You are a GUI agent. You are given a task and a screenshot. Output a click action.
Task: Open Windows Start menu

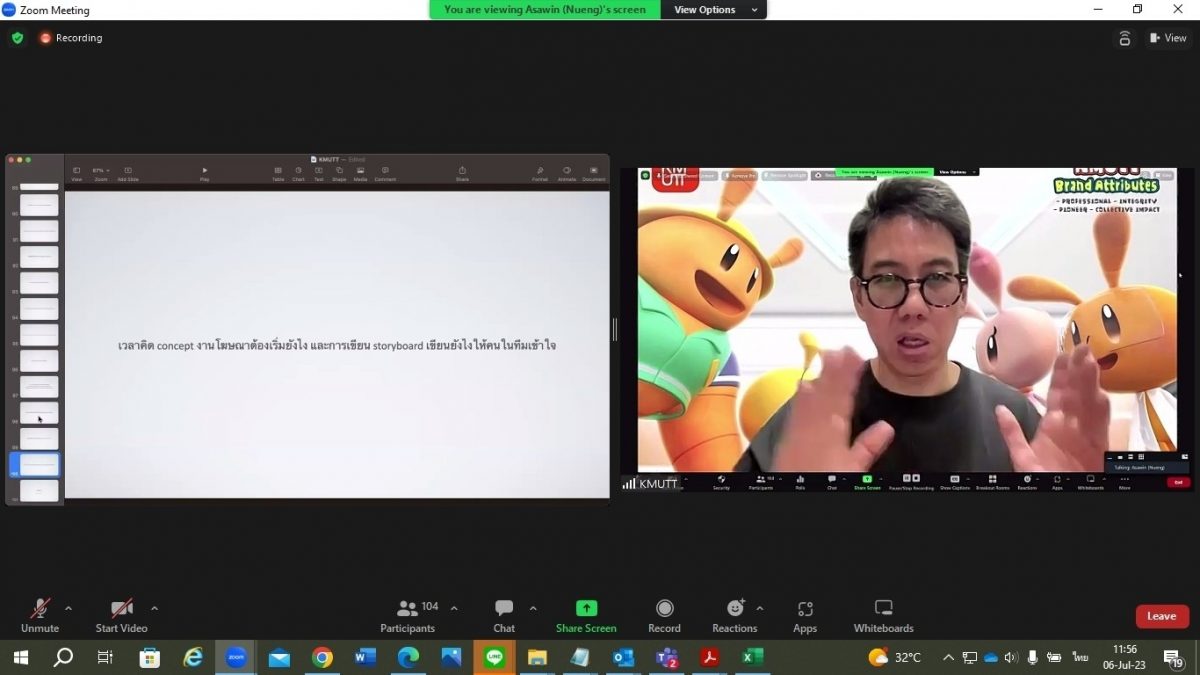[20, 657]
